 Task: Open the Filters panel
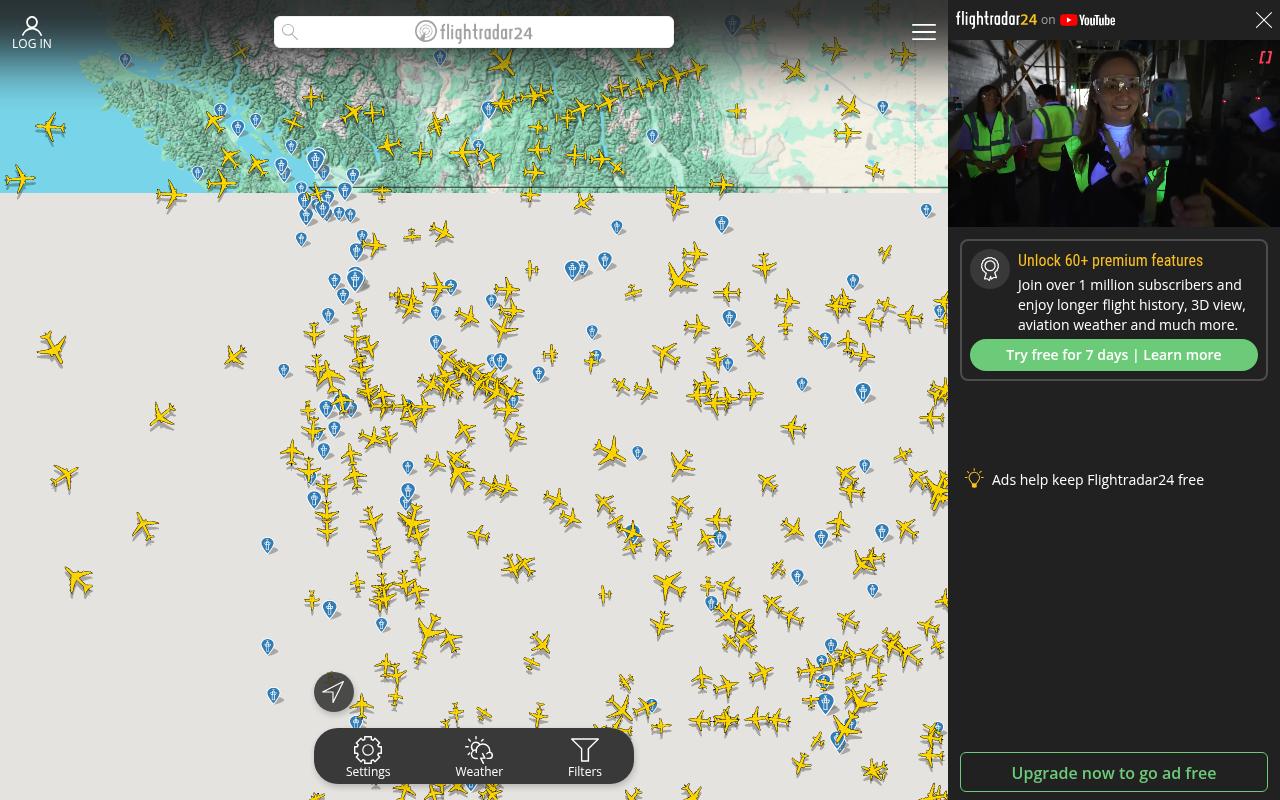[x=585, y=757]
